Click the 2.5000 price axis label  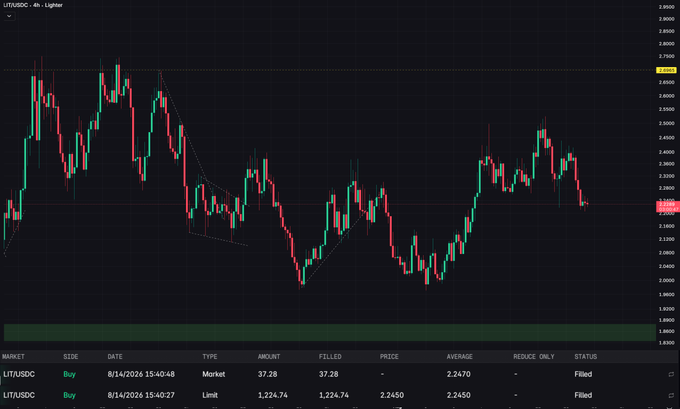coord(667,124)
